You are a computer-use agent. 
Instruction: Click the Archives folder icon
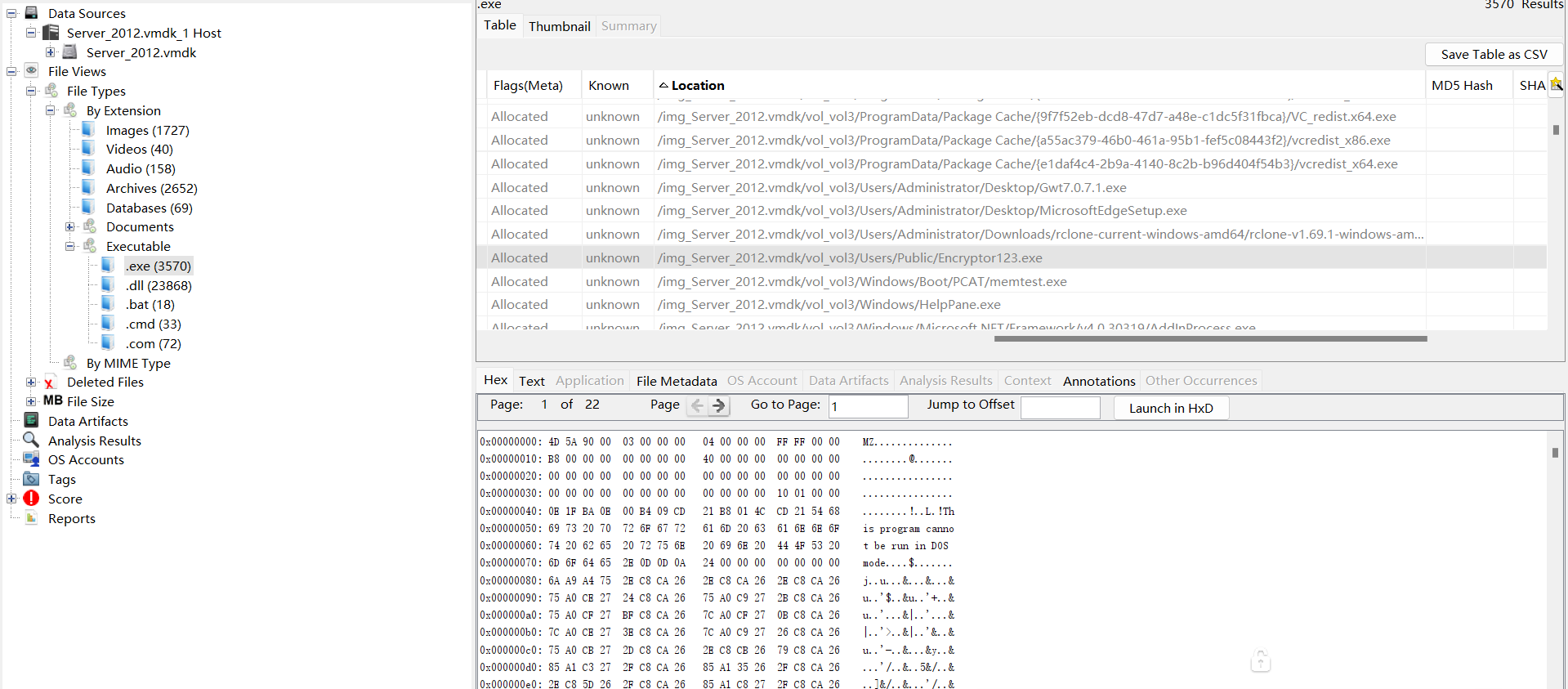88,188
